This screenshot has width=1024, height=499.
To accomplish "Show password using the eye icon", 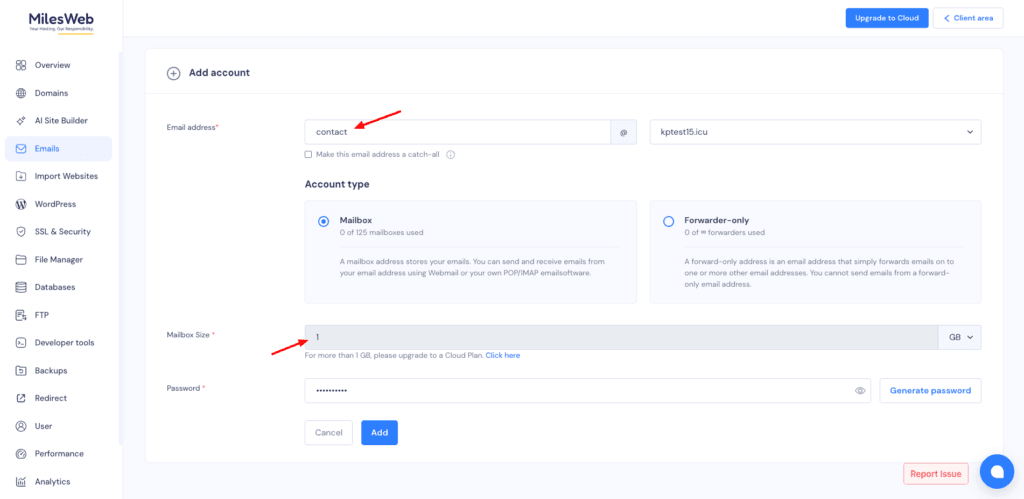I will (x=860, y=391).
